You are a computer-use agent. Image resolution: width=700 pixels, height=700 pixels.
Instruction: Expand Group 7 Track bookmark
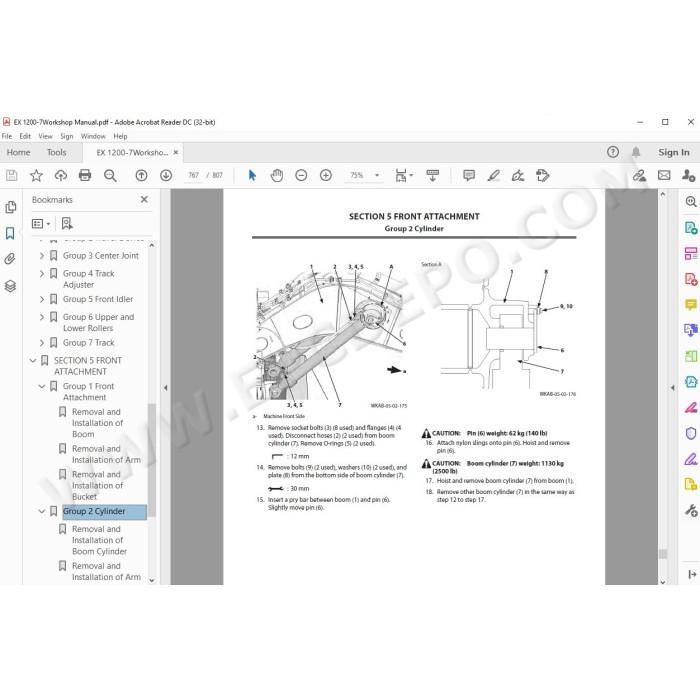point(42,343)
